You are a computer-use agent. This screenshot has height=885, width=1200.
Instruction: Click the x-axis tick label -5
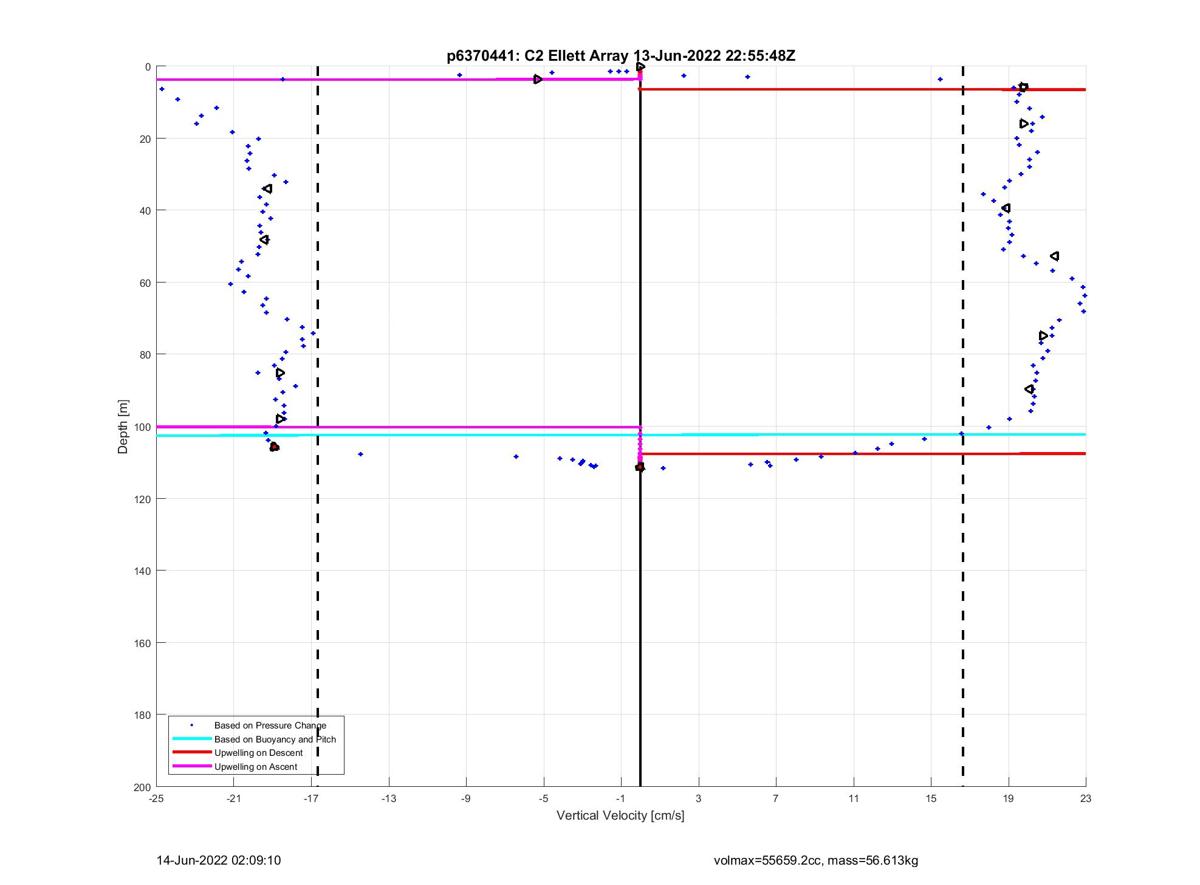(543, 799)
